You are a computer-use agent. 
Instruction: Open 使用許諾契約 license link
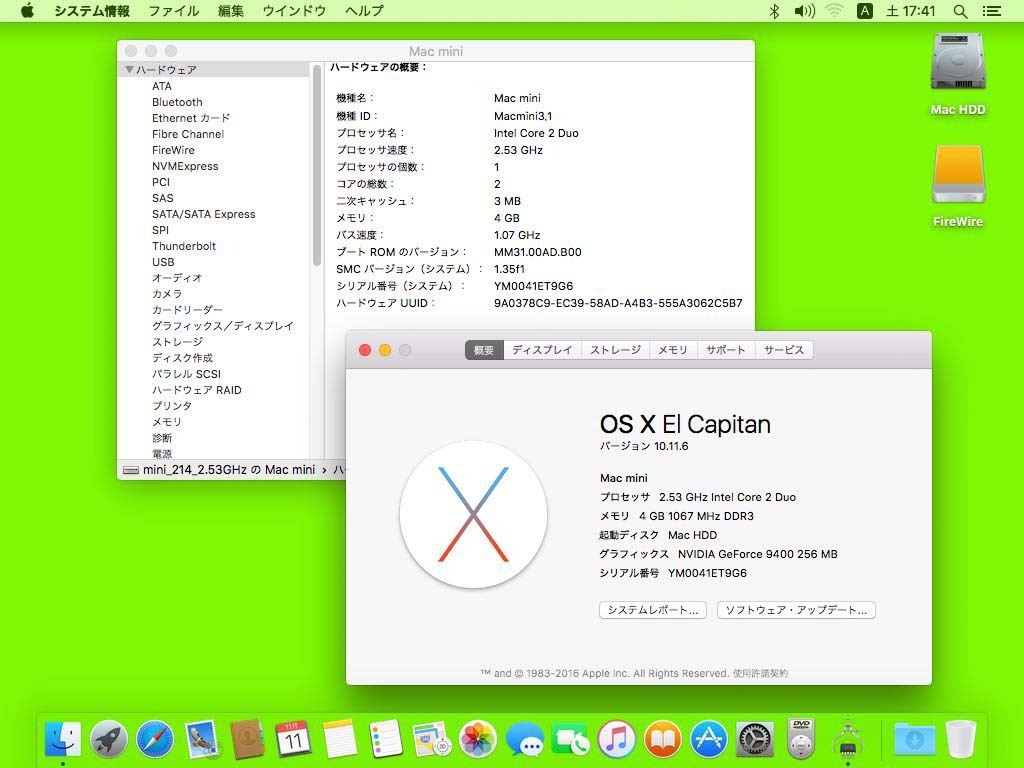tap(760, 673)
